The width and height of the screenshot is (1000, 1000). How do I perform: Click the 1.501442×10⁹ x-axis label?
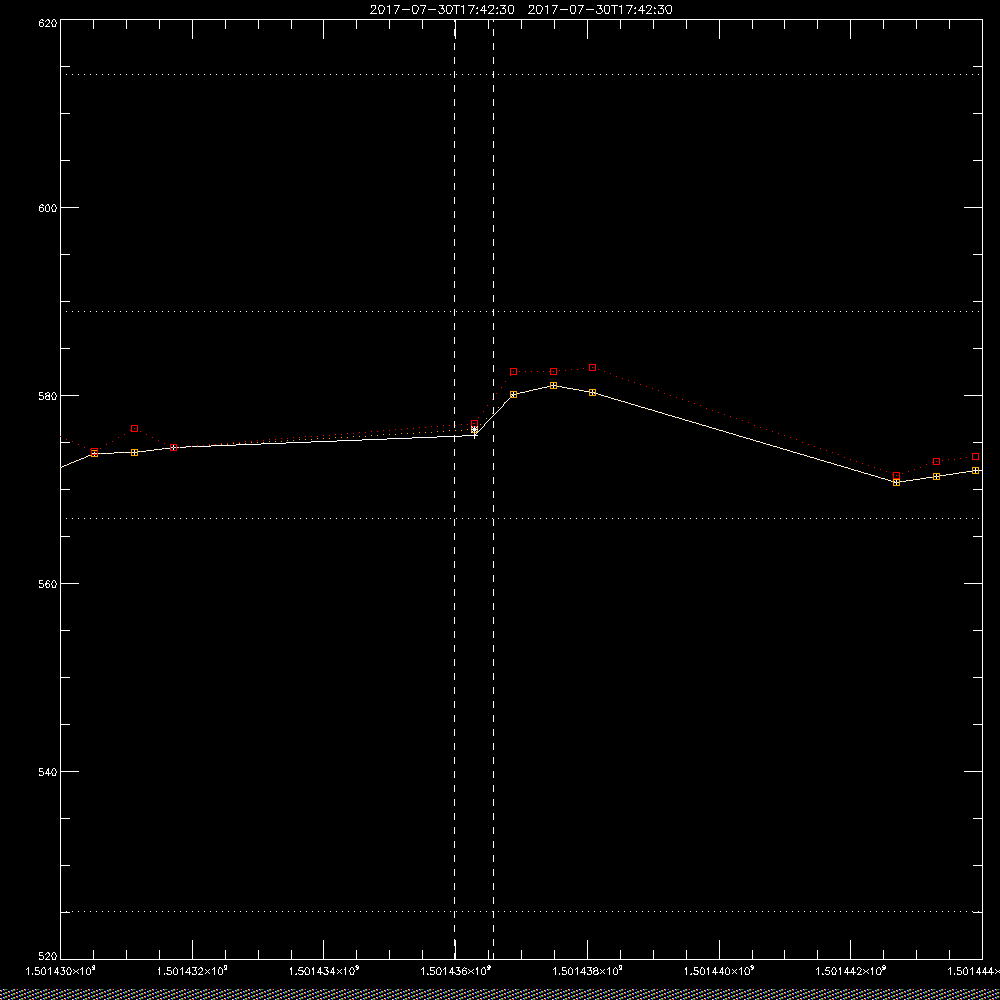[x=852, y=971]
